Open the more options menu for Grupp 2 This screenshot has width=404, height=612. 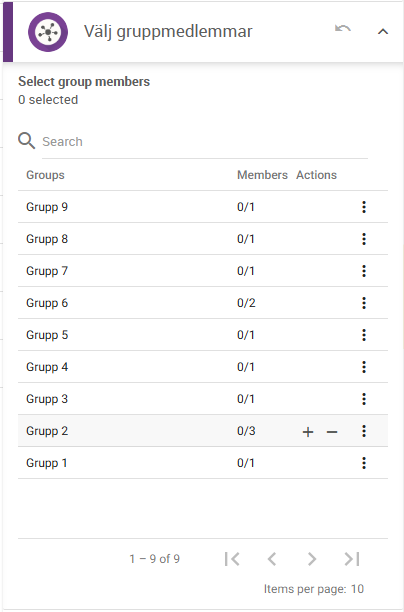coord(364,431)
